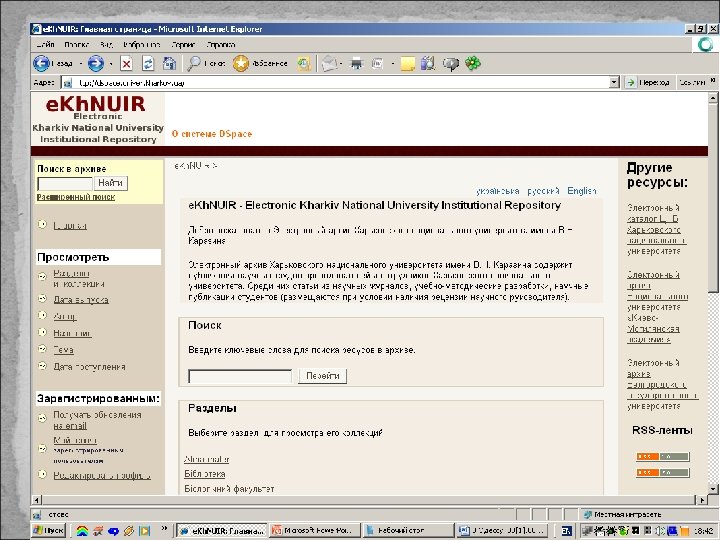Switch to Microsoft PowerPoint taskbar button

(314, 530)
